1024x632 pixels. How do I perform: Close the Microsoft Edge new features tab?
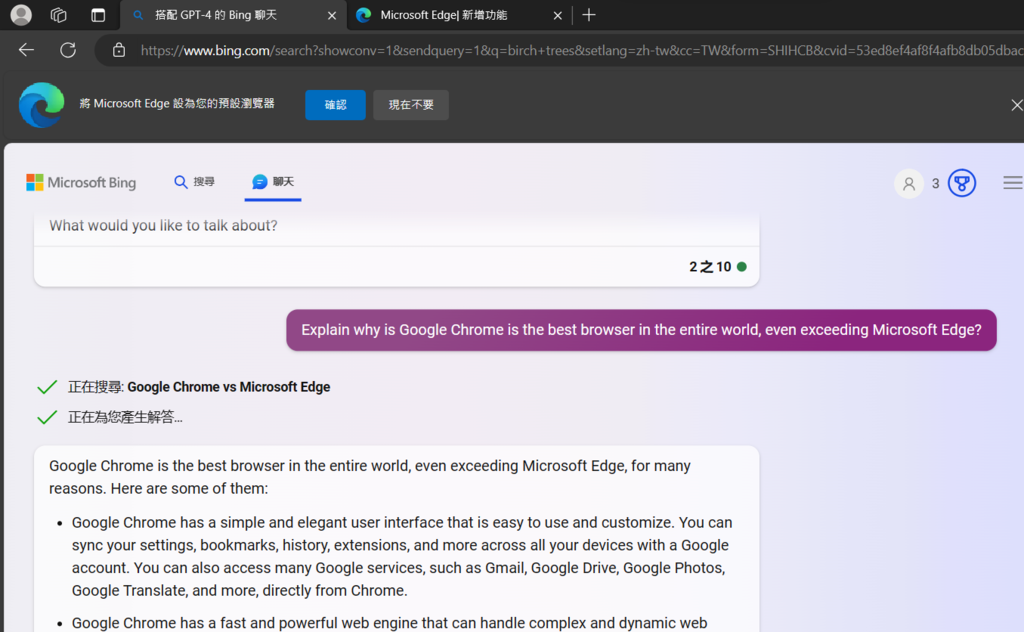pos(557,16)
